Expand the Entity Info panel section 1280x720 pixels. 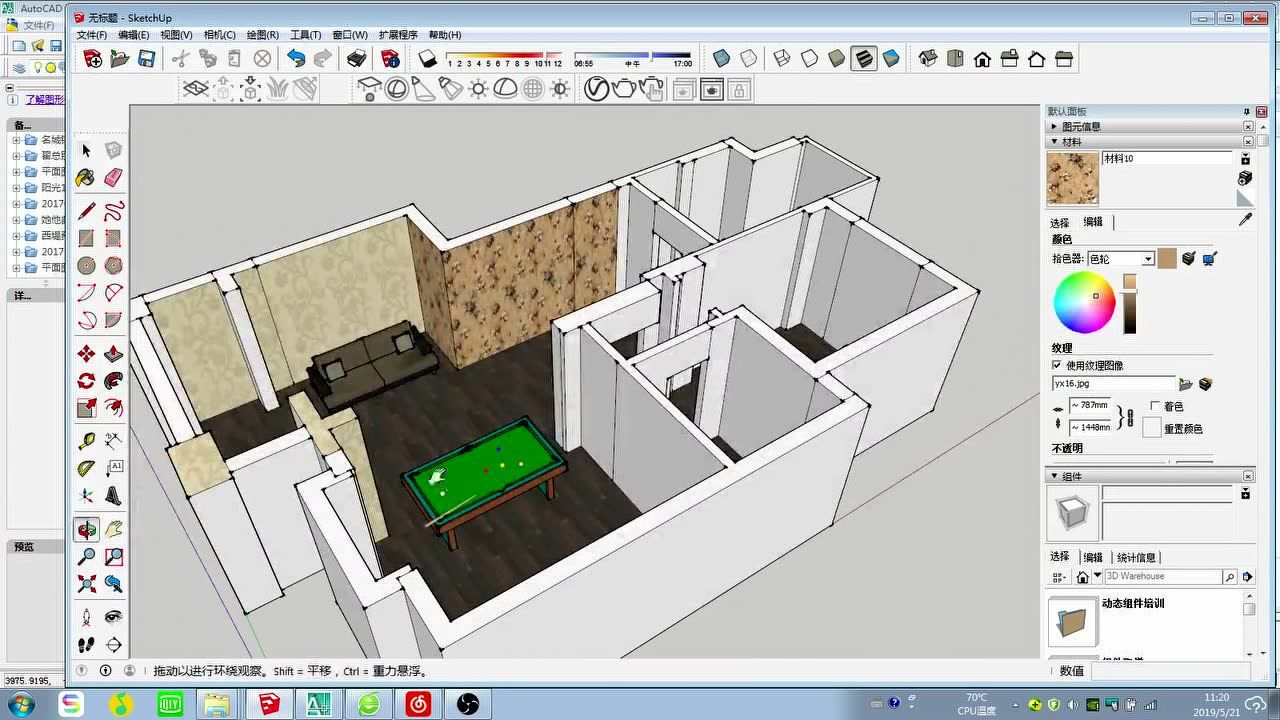click(x=1054, y=127)
